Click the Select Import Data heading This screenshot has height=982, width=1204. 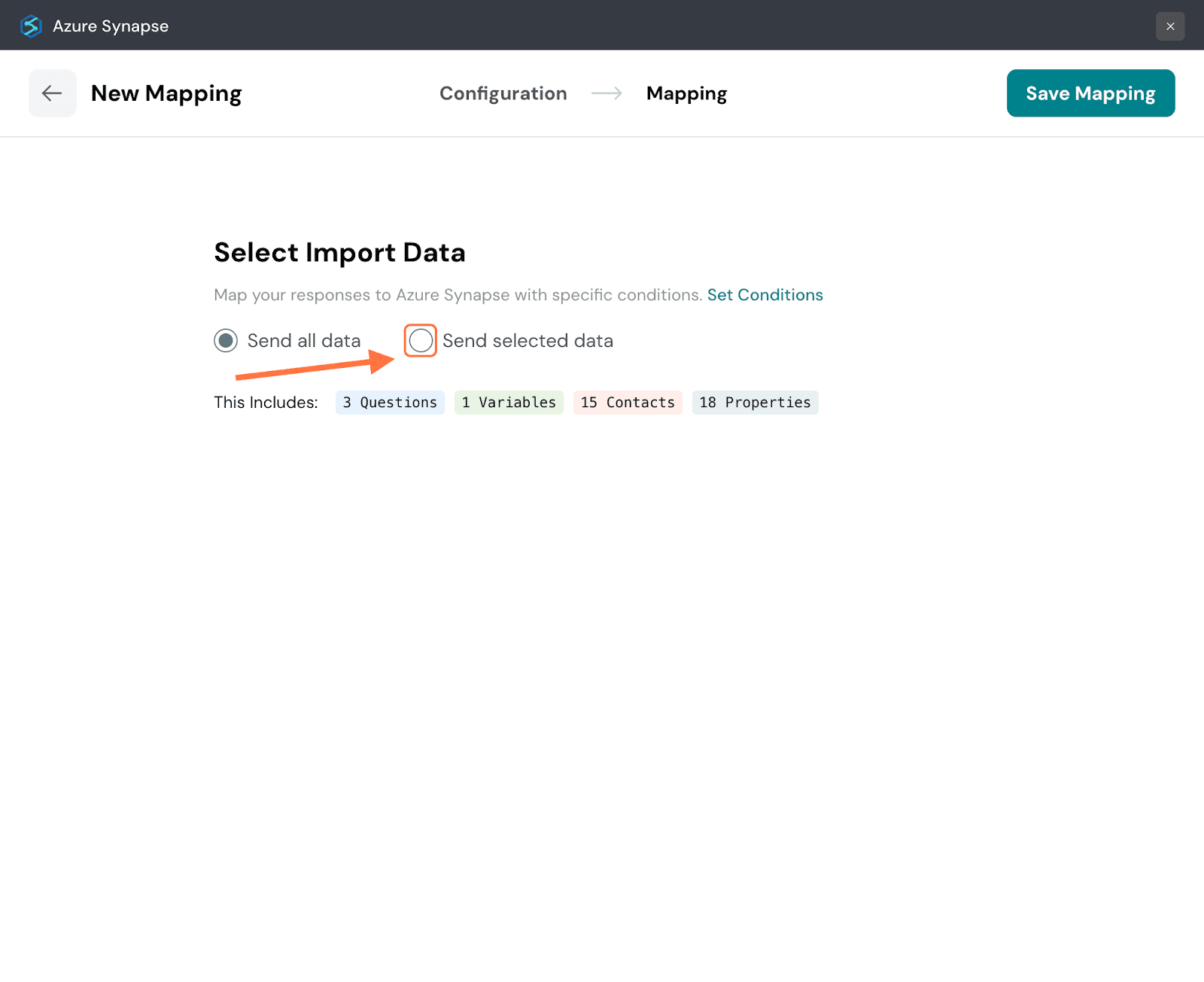[339, 253]
